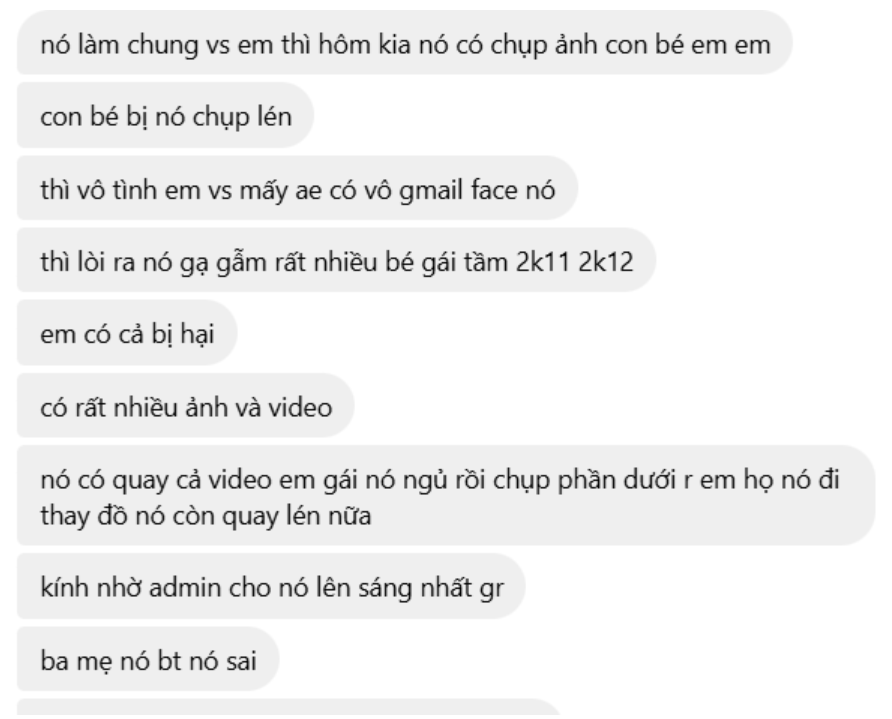Select the two-line message starting "nó có quay"
This screenshot has width=892, height=719.
(446, 496)
